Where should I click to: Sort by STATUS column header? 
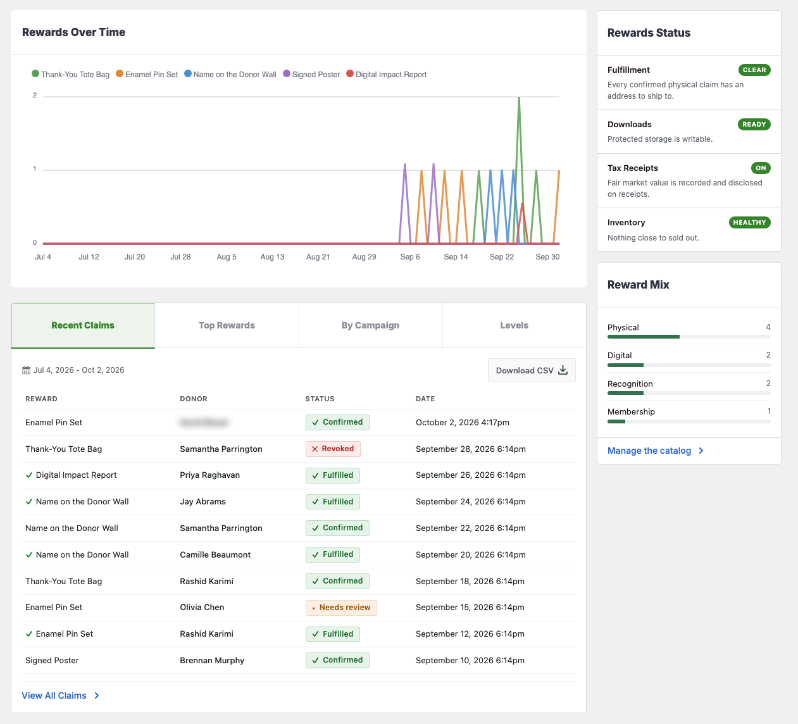pyautogui.click(x=320, y=399)
